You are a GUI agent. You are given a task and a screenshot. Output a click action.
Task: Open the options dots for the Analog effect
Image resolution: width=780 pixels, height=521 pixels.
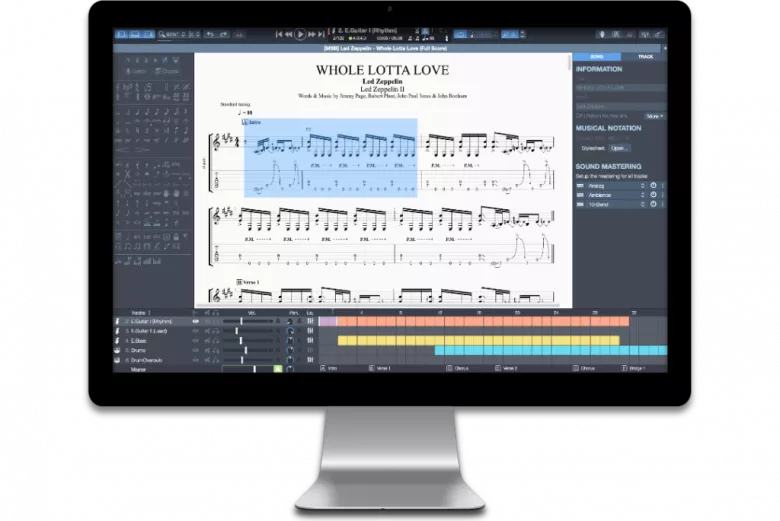coord(662,186)
